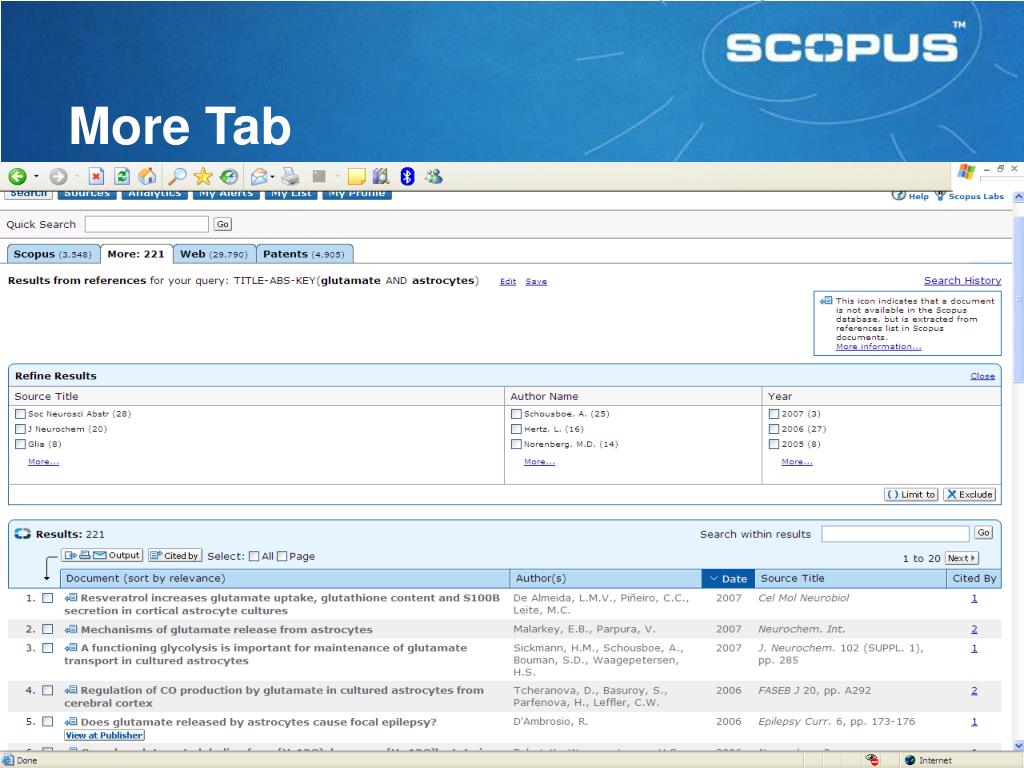Open the Search History link
The height and width of the screenshot is (768, 1024).
coord(963,280)
